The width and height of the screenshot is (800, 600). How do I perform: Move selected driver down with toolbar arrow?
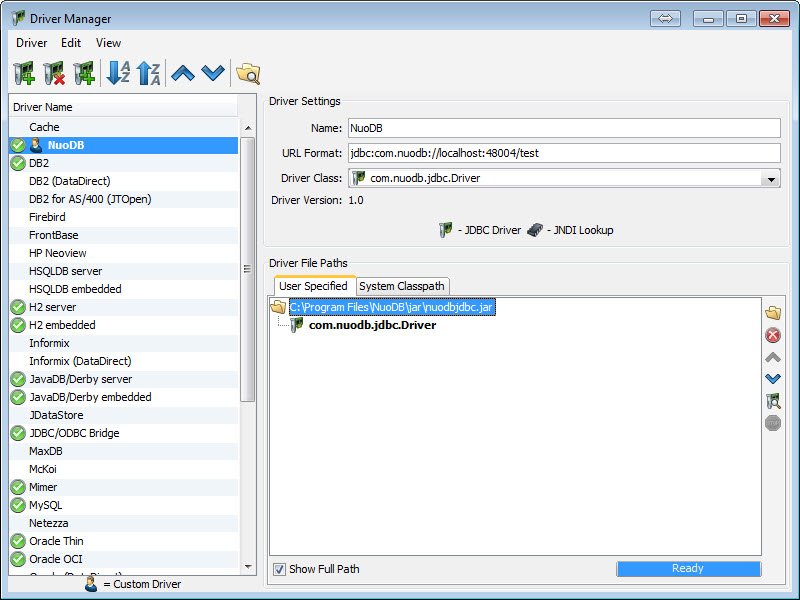[x=213, y=73]
